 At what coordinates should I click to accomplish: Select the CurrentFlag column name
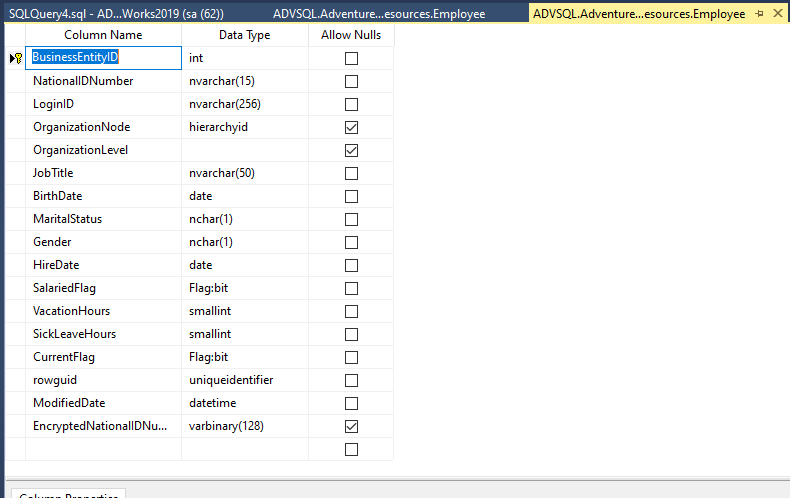[103, 357]
